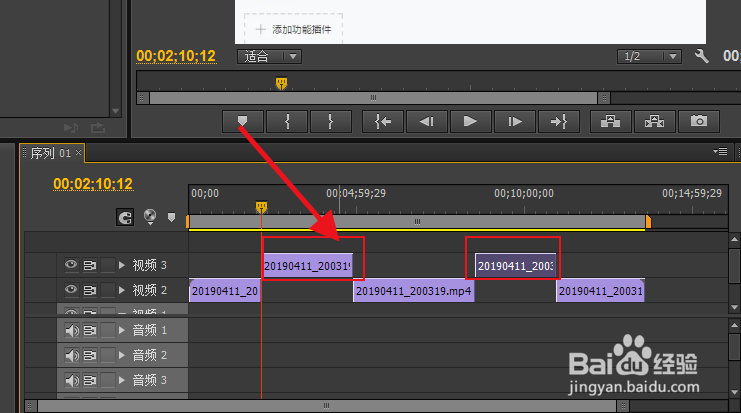Click the program monitor zoom scroll bar
741x413 pixels.
click(373, 98)
